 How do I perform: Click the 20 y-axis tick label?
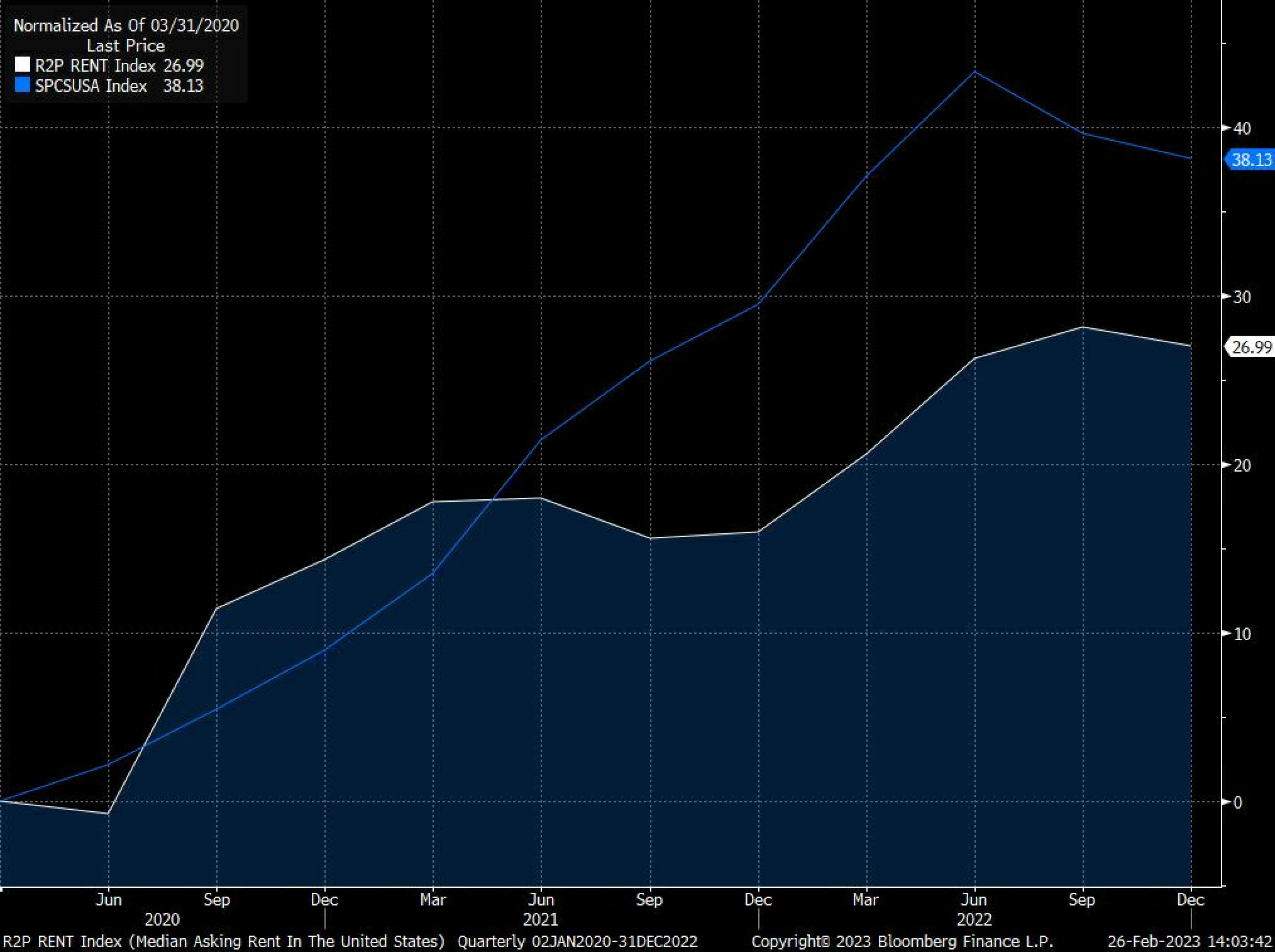(x=1242, y=465)
